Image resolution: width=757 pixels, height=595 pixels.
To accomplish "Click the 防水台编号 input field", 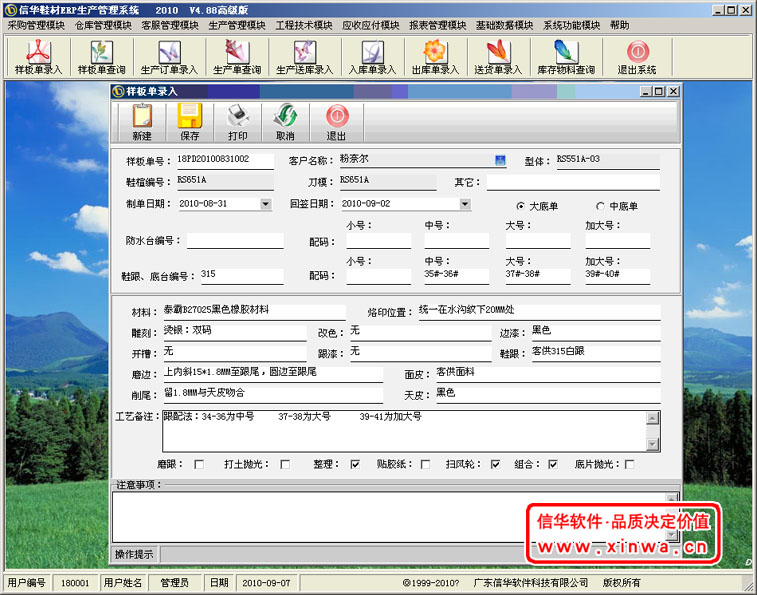I will [x=235, y=241].
